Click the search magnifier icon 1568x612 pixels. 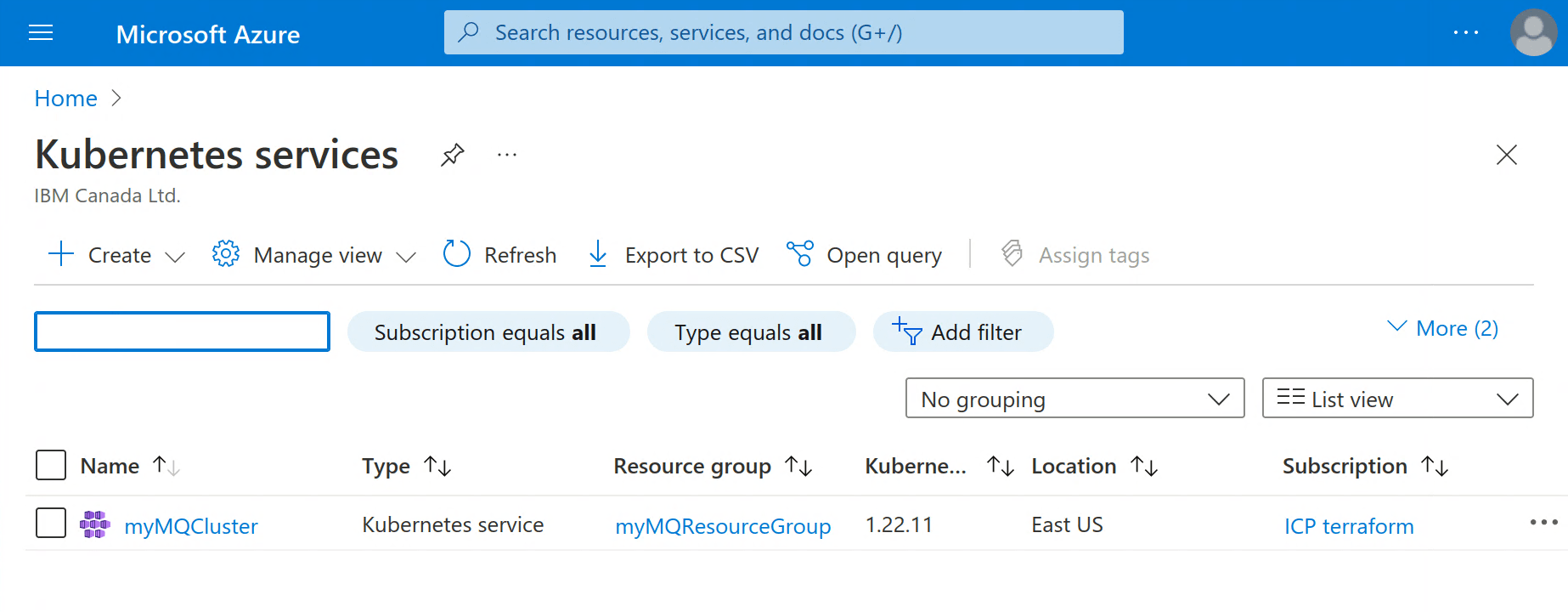pyautogui.click(x=468, y=32)
